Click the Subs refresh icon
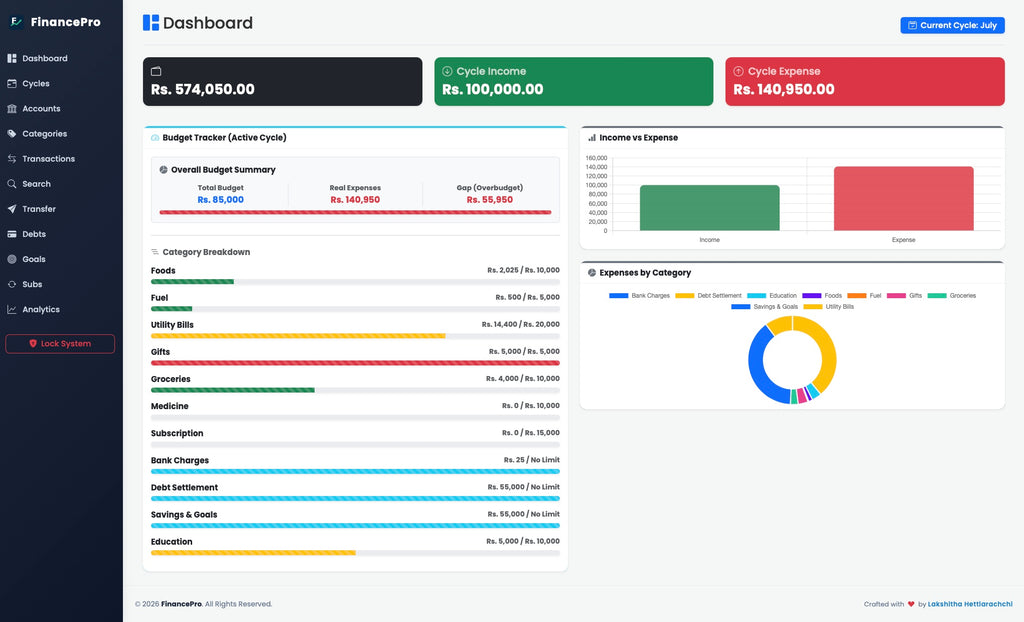Image resolution: width=1024 pixels, height=622 pixels. coord(12,284)
